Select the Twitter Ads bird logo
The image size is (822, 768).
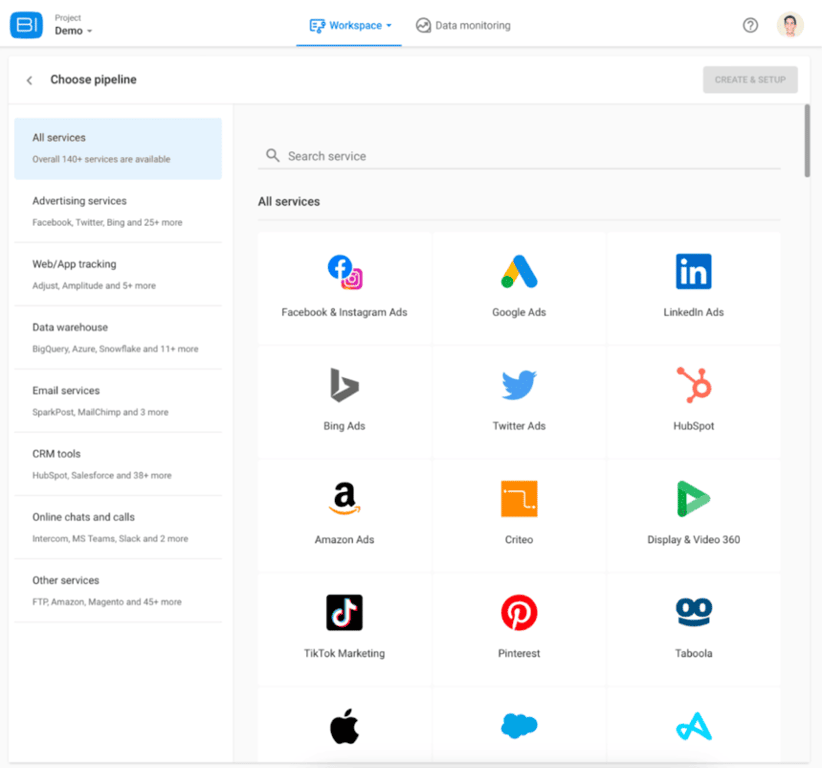click(519, 385)
